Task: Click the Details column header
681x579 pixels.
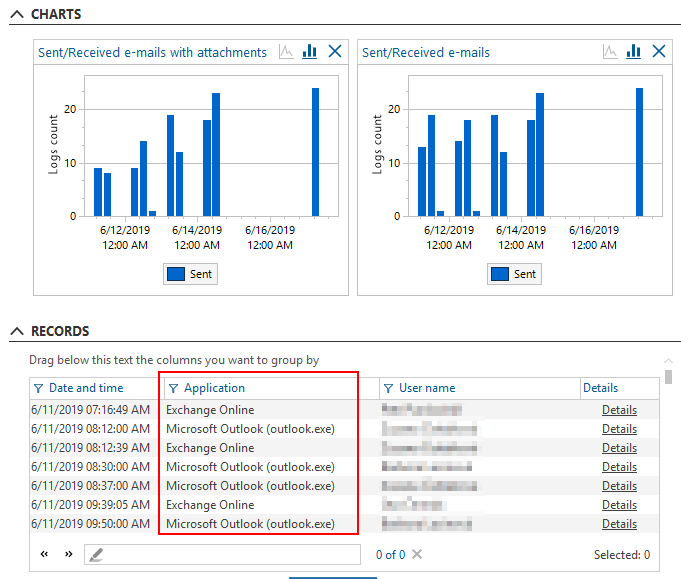Action: pyautogui.click(x=600, y=388)
